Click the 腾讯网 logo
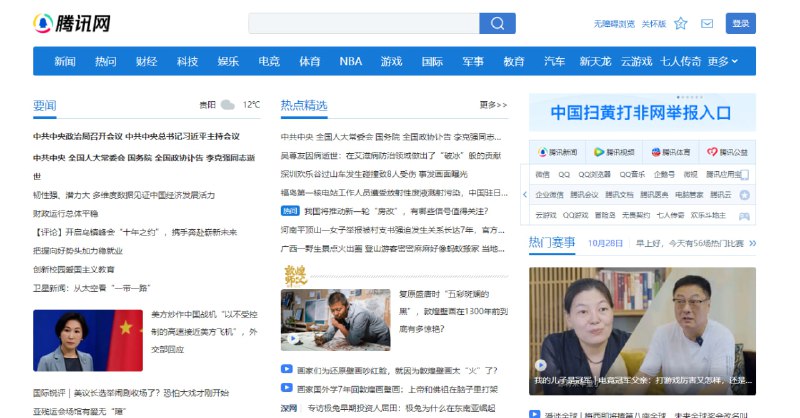800x418 pixels. (72, 23)
